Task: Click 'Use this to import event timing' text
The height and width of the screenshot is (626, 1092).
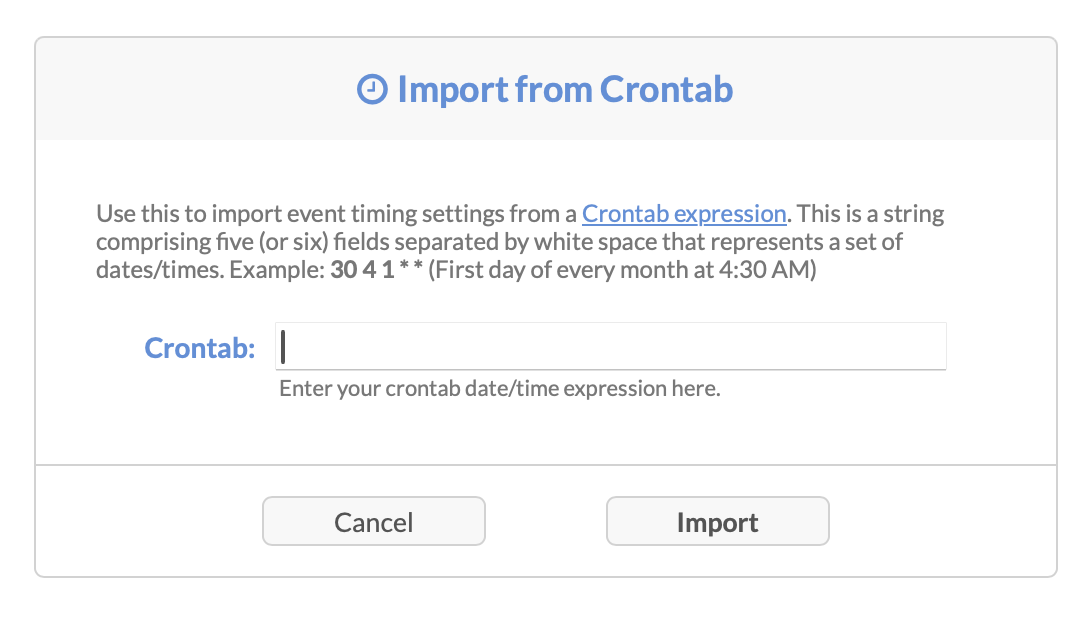Action: tap(240, 214)
